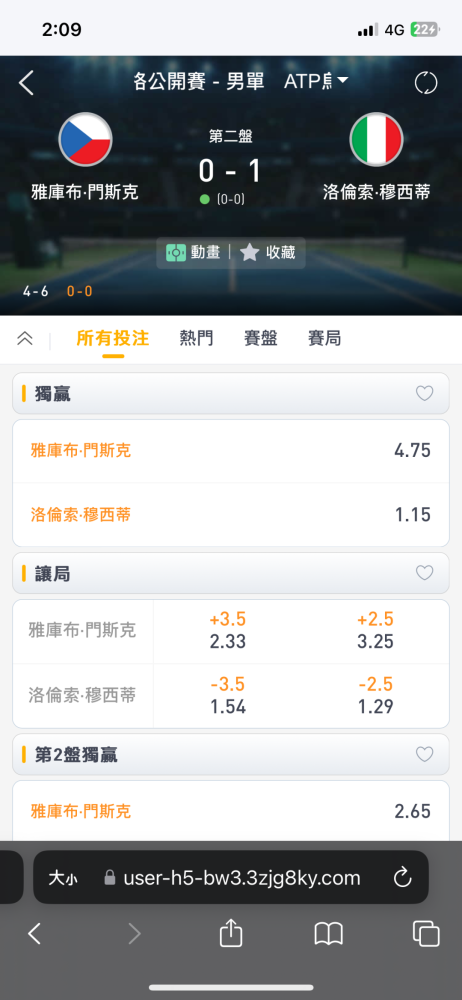This screenshot has width=462, height=1000.
Task: Refresh match data with circular arrows icon
Action: 426,83
